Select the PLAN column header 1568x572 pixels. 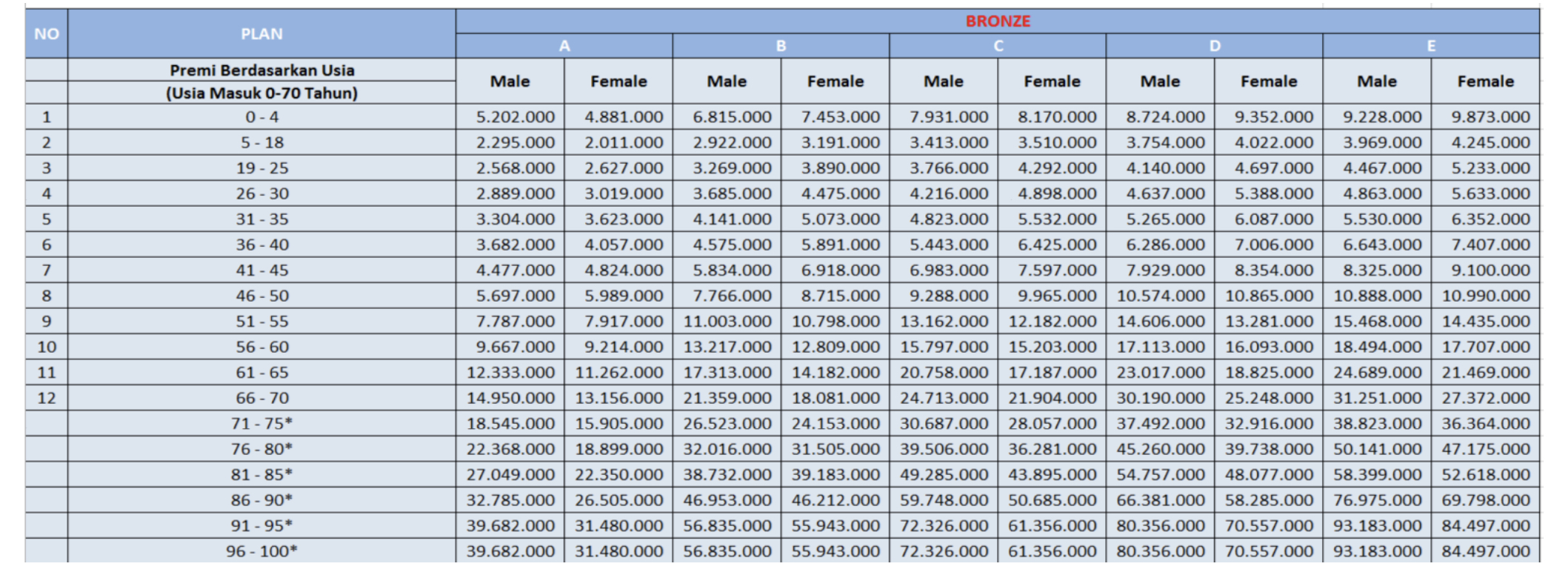click(x=261, y=34)
